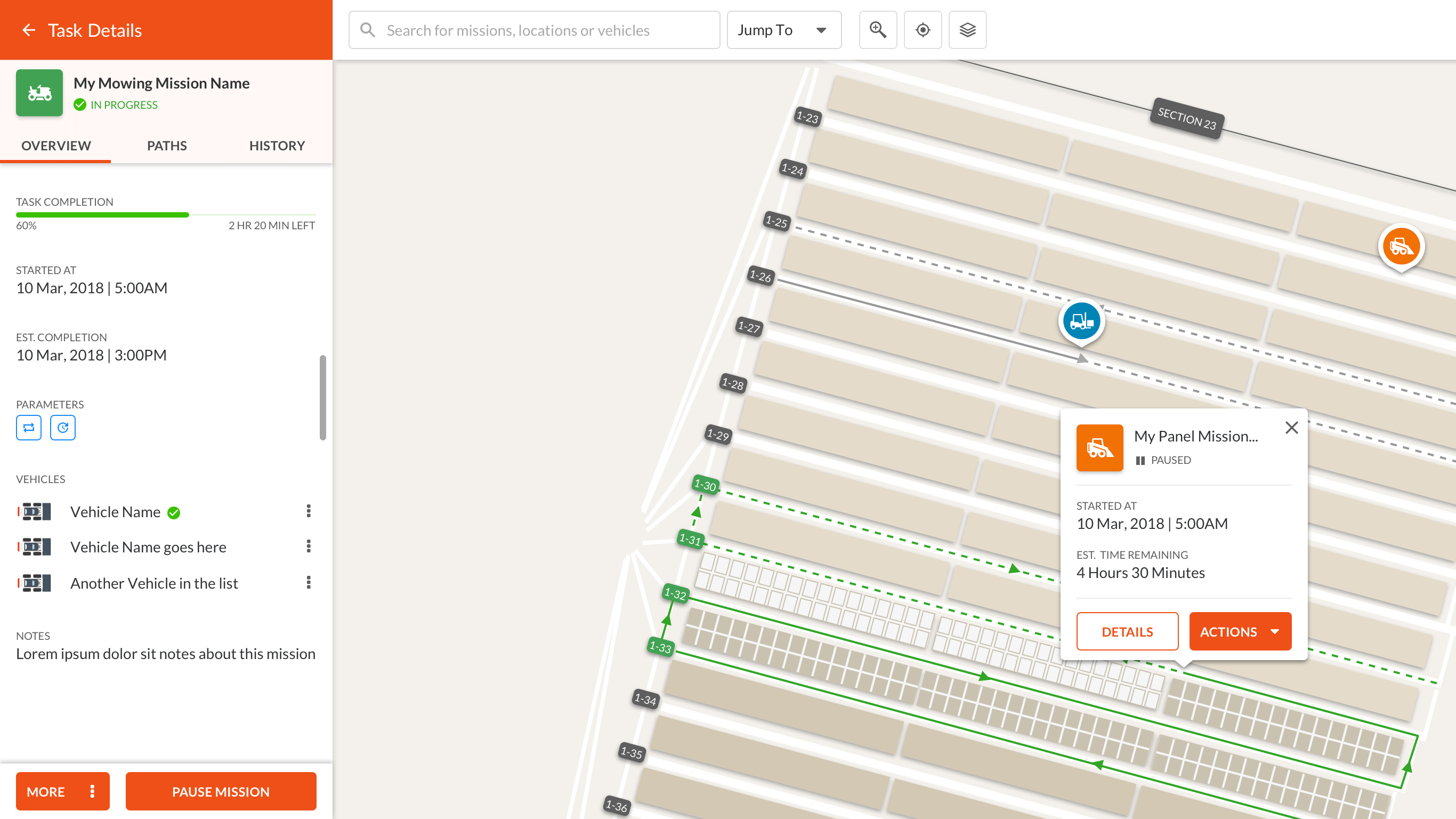Open the ACTIONS dropdown in mission popup
Image resolution: width=1456 pixels, height=819 pixels.
coord(1240,631)
